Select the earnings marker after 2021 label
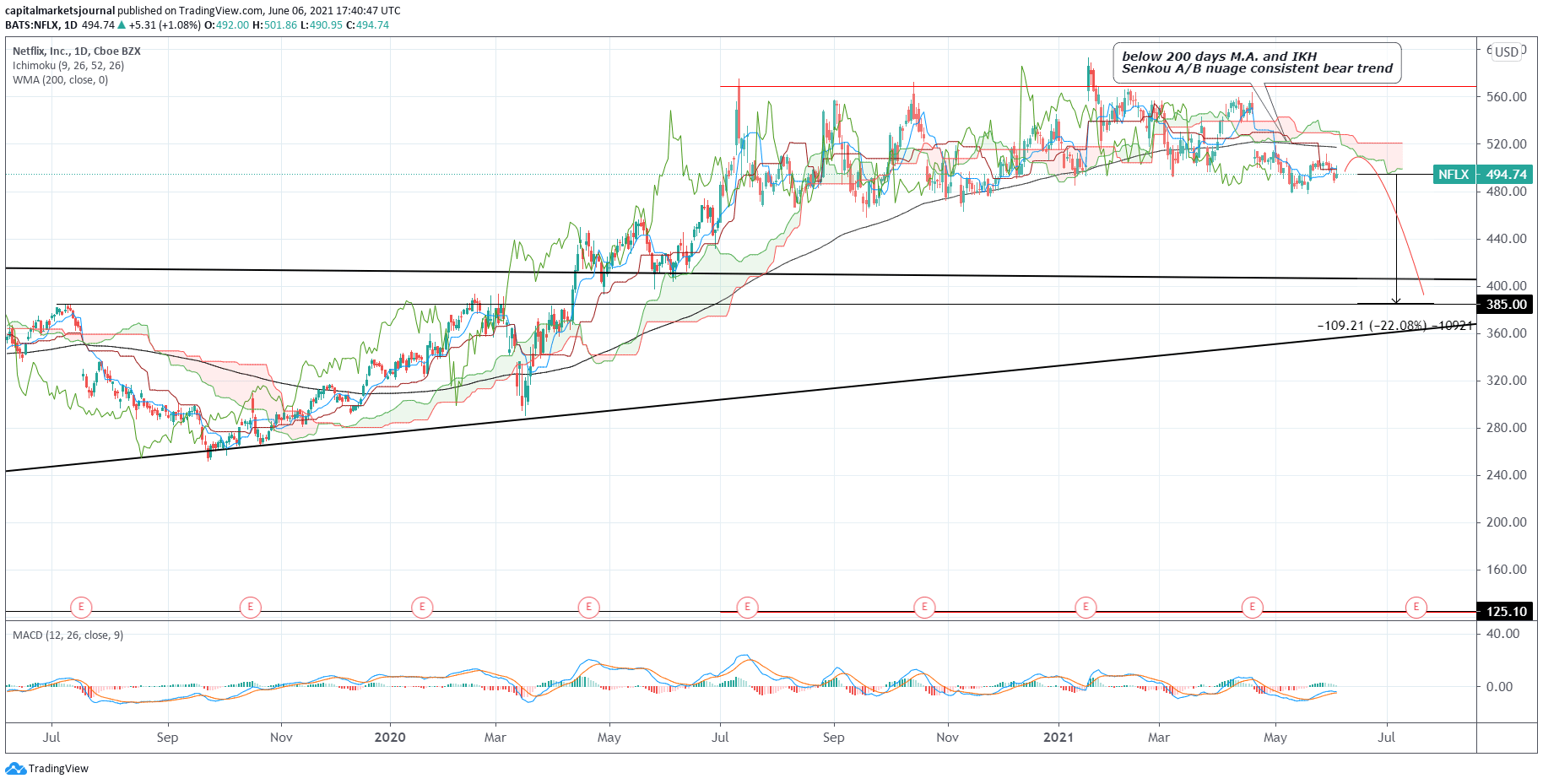Viewport: 1543px width, 784px height. tap(1086, 607)
